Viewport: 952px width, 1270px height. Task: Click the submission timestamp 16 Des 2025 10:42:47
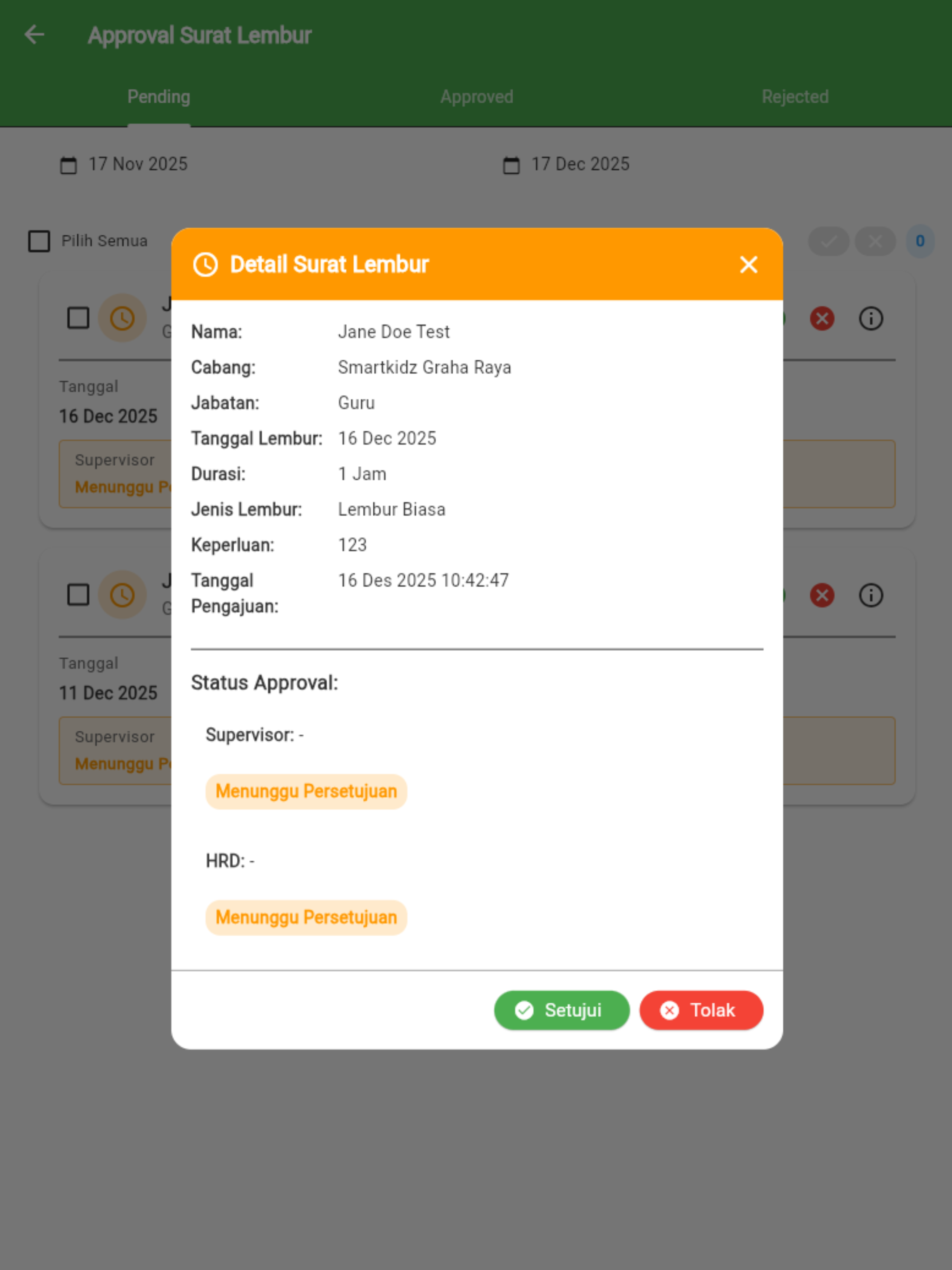pos(423,581)
